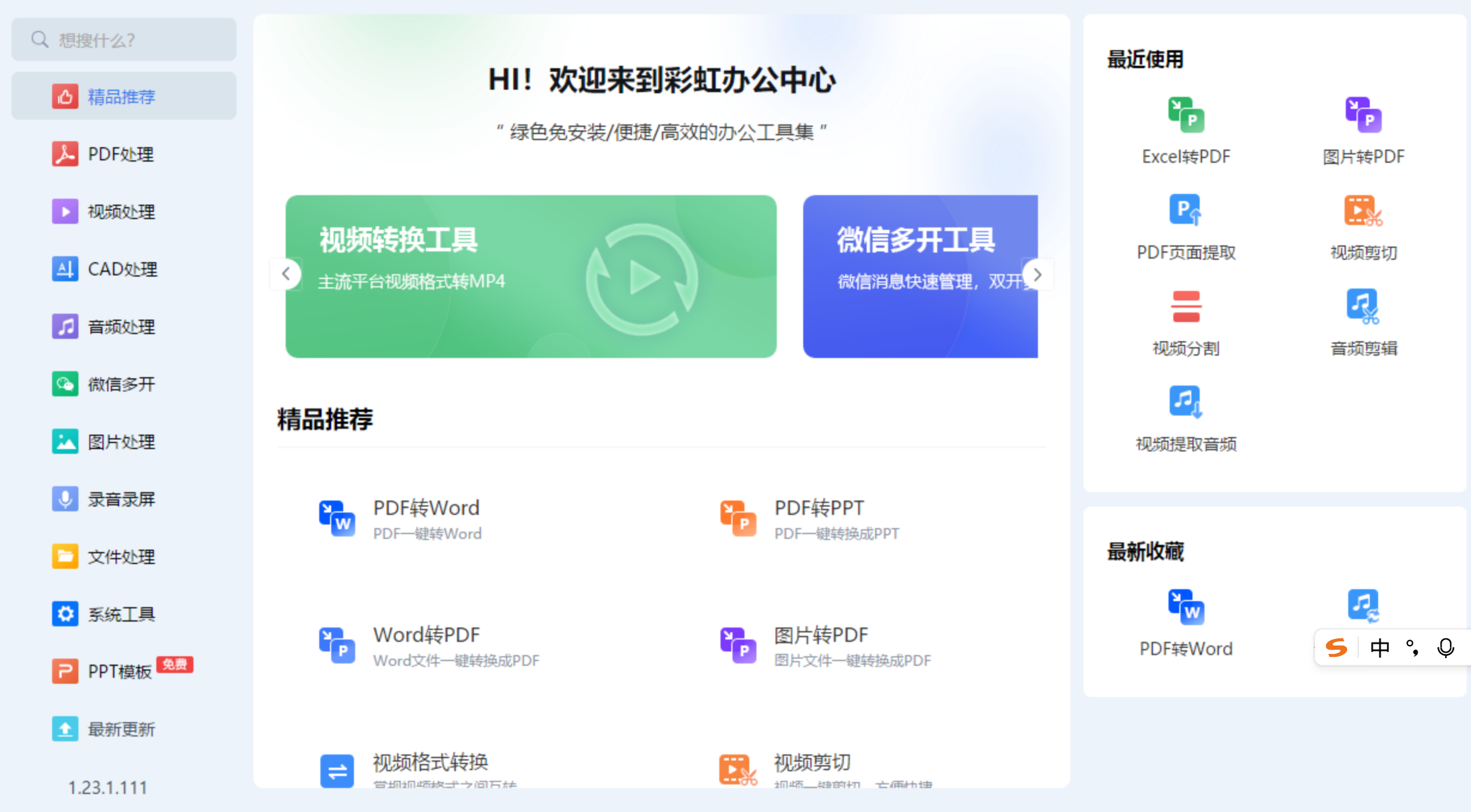Viewport: 1471px width, 812px height.
Task: Launch the PDF页面提取 icon in recent tools
Action: (x=1185, y=210)
